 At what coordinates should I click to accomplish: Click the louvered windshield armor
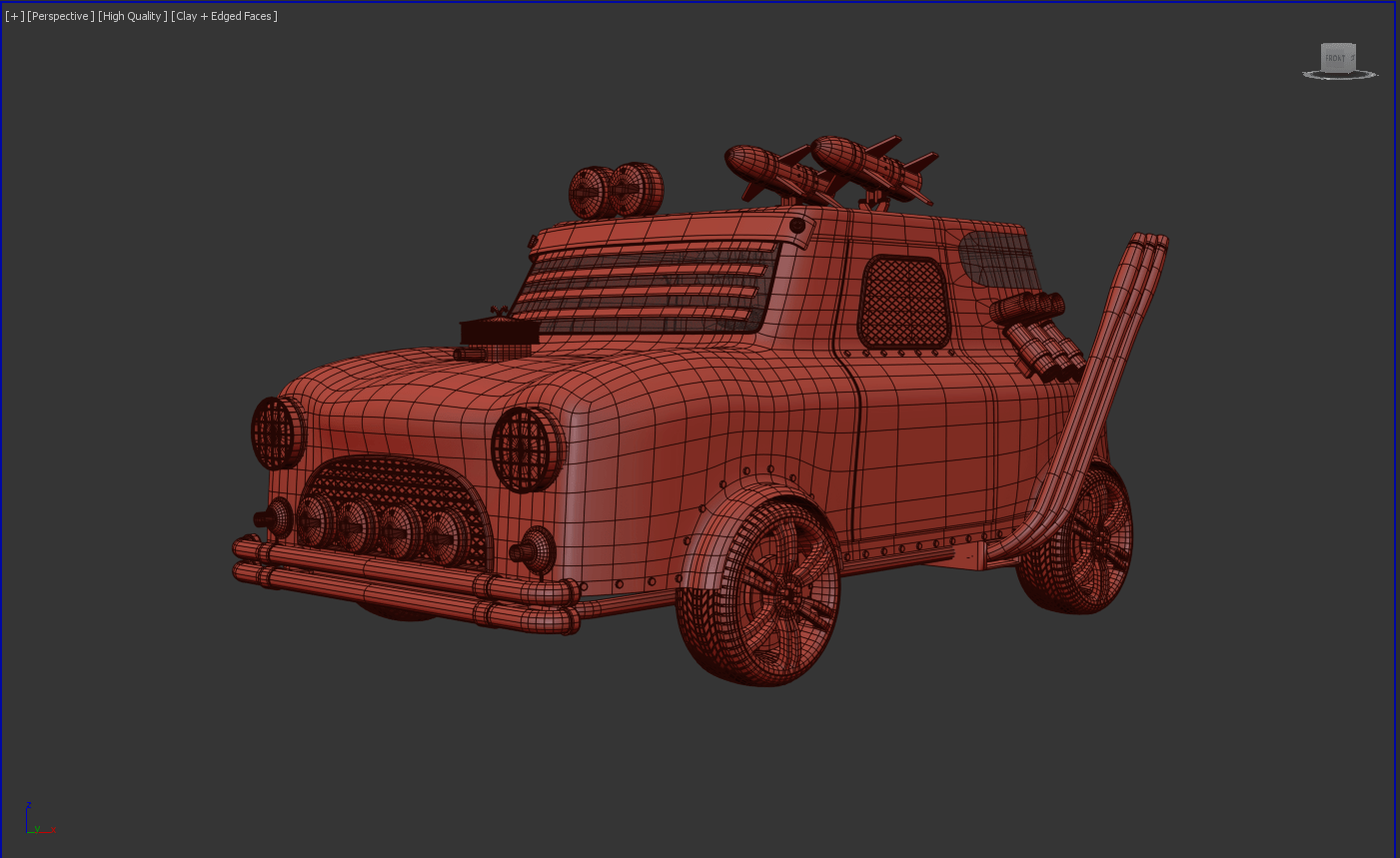pos(650,287)
